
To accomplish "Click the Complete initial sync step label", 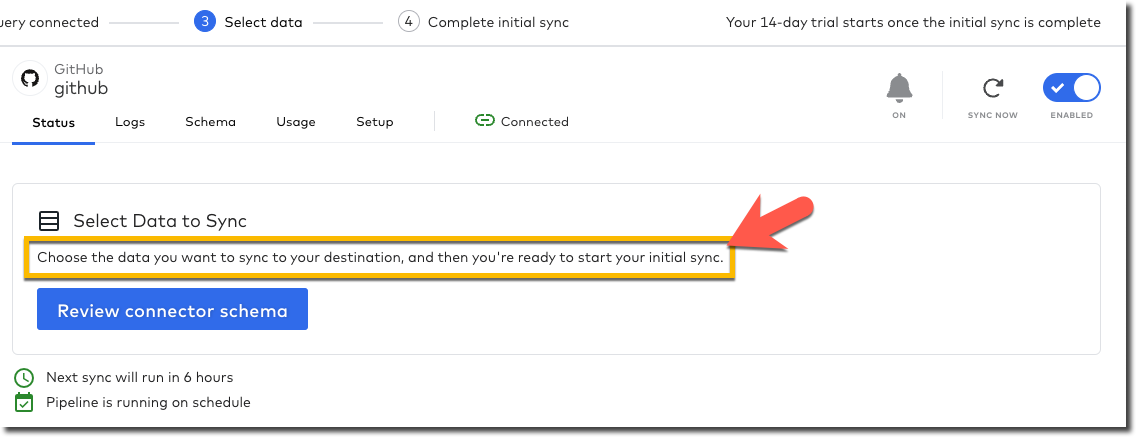I will (498, 22).
